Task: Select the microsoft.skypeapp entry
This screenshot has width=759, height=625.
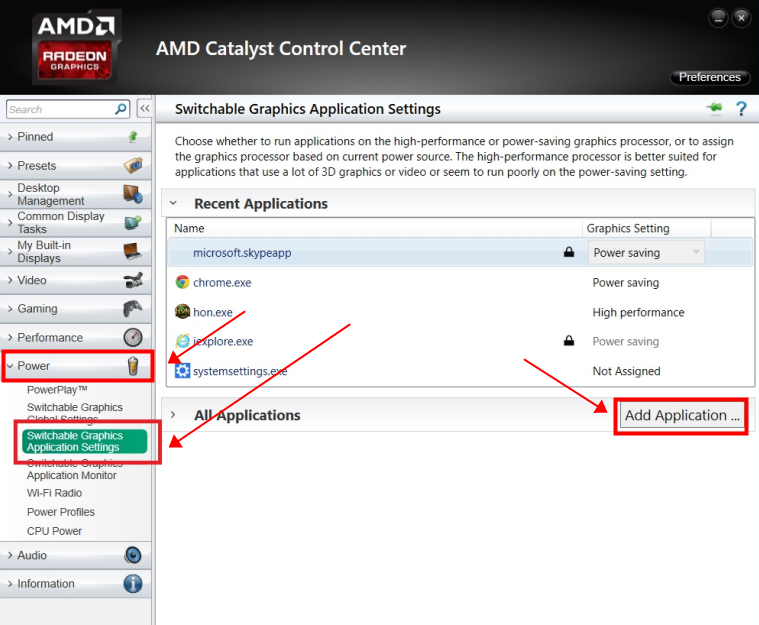Action: pos(242,253)
